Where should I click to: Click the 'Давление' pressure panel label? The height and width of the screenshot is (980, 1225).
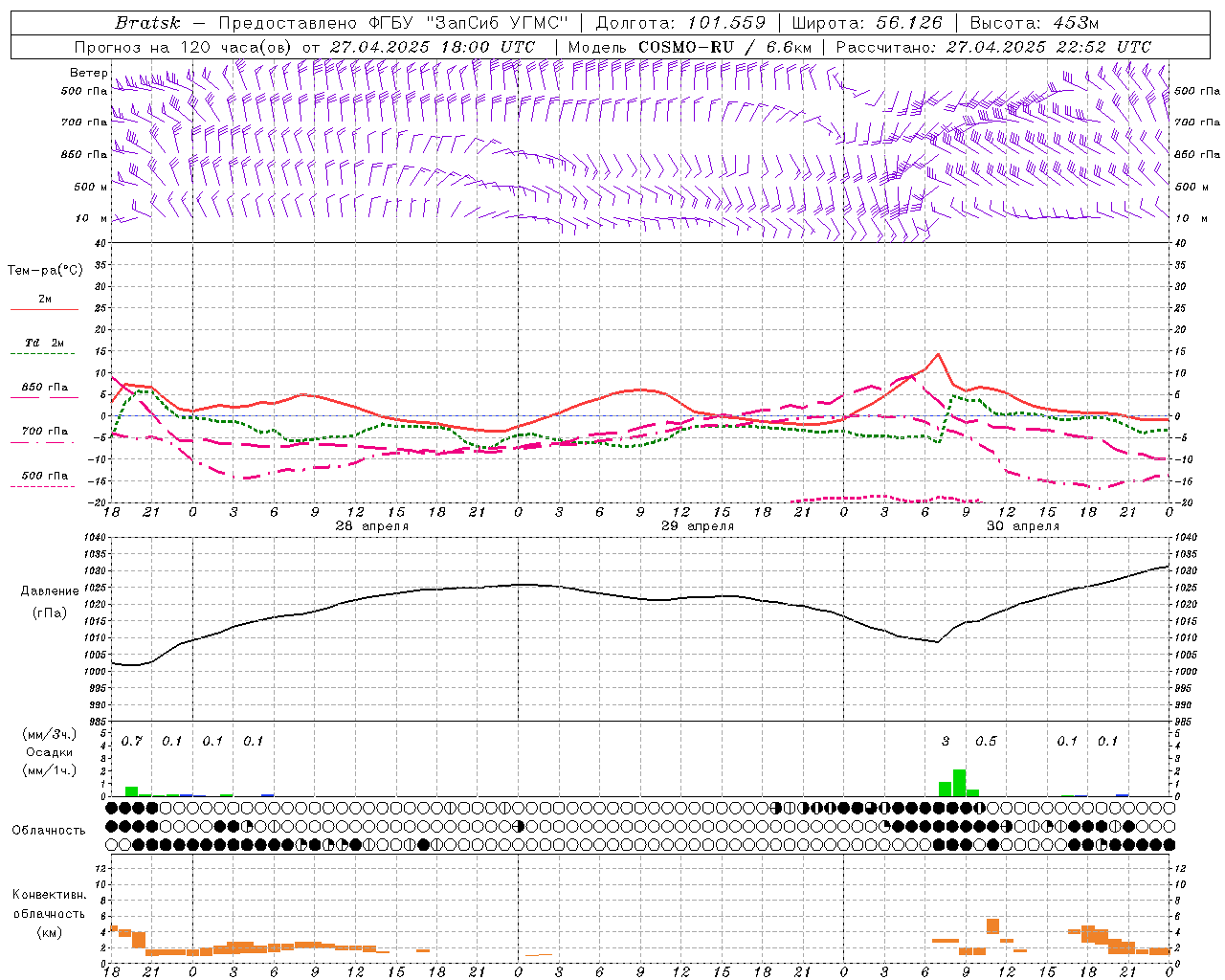click(50, 591)
